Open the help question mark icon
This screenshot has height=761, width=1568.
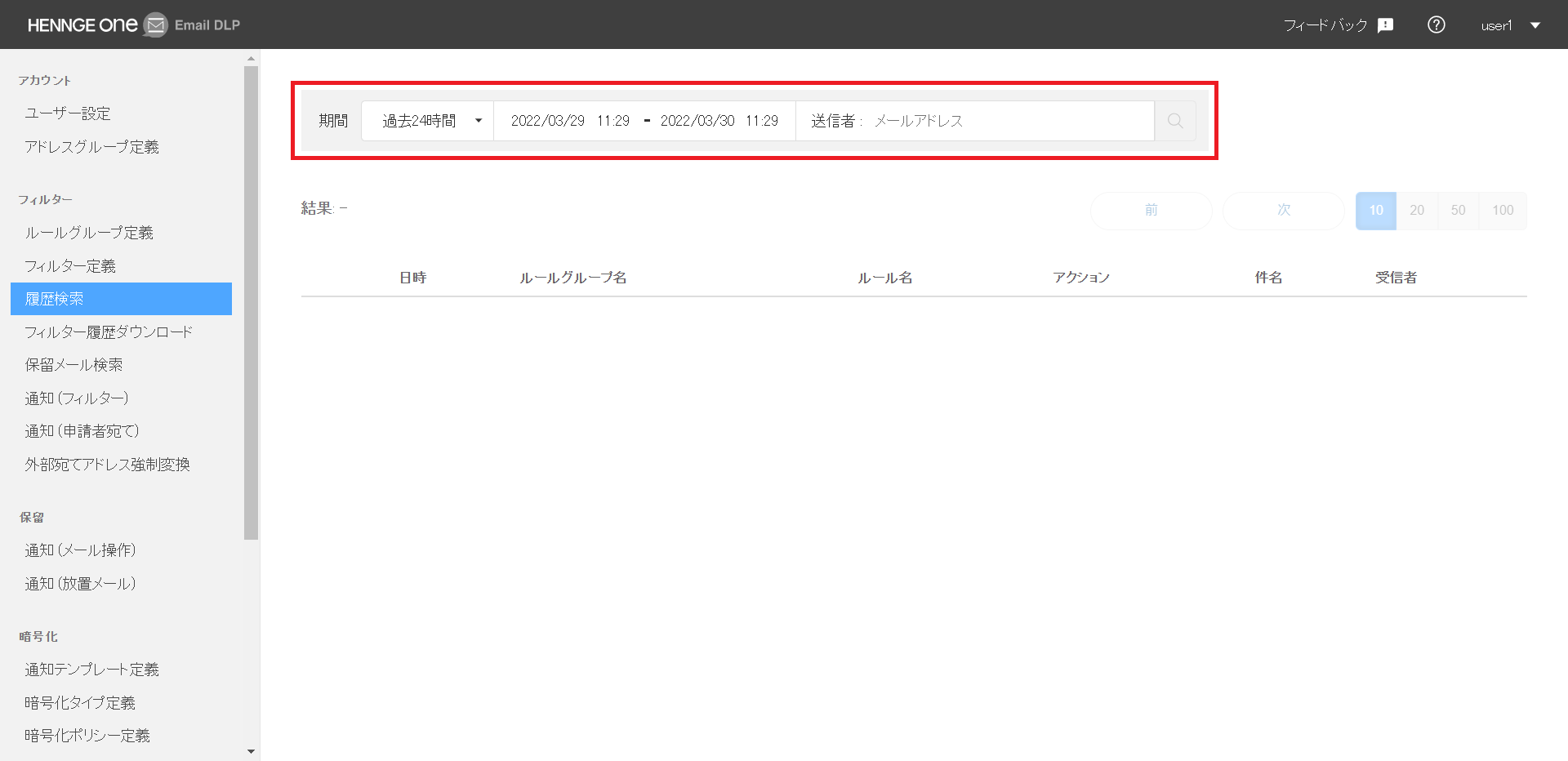[1437, 25]
